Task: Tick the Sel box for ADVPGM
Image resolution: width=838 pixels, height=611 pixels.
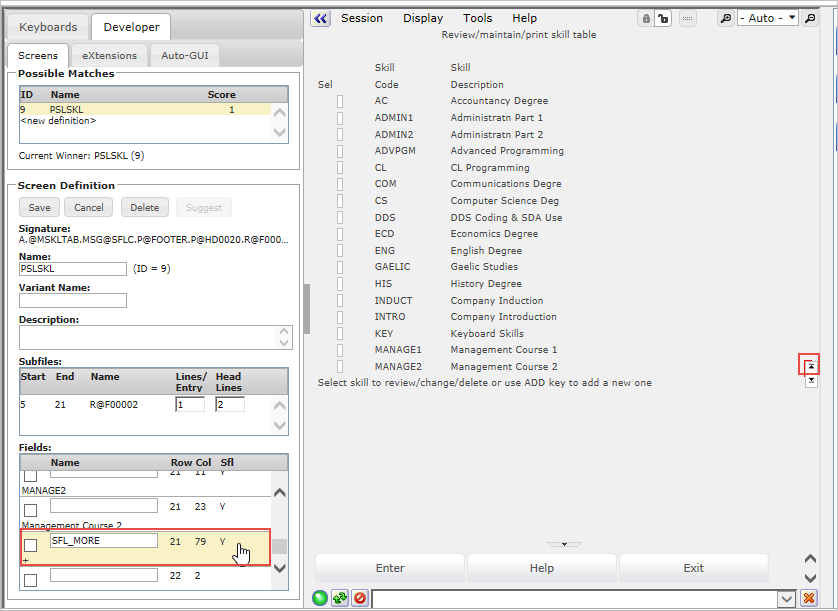Action: (340, 151)
